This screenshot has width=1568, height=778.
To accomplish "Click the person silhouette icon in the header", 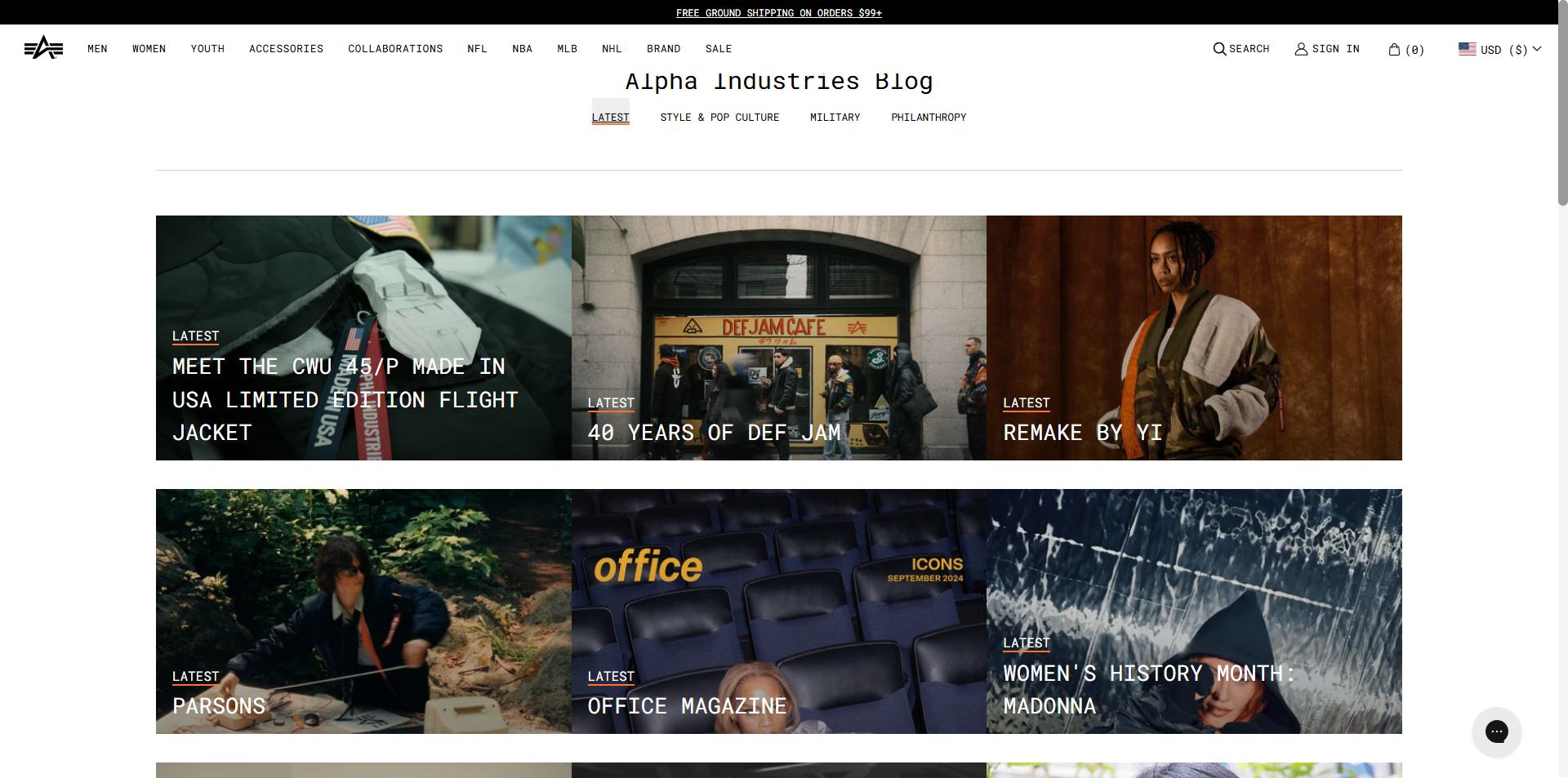I will coord(1301,49).
